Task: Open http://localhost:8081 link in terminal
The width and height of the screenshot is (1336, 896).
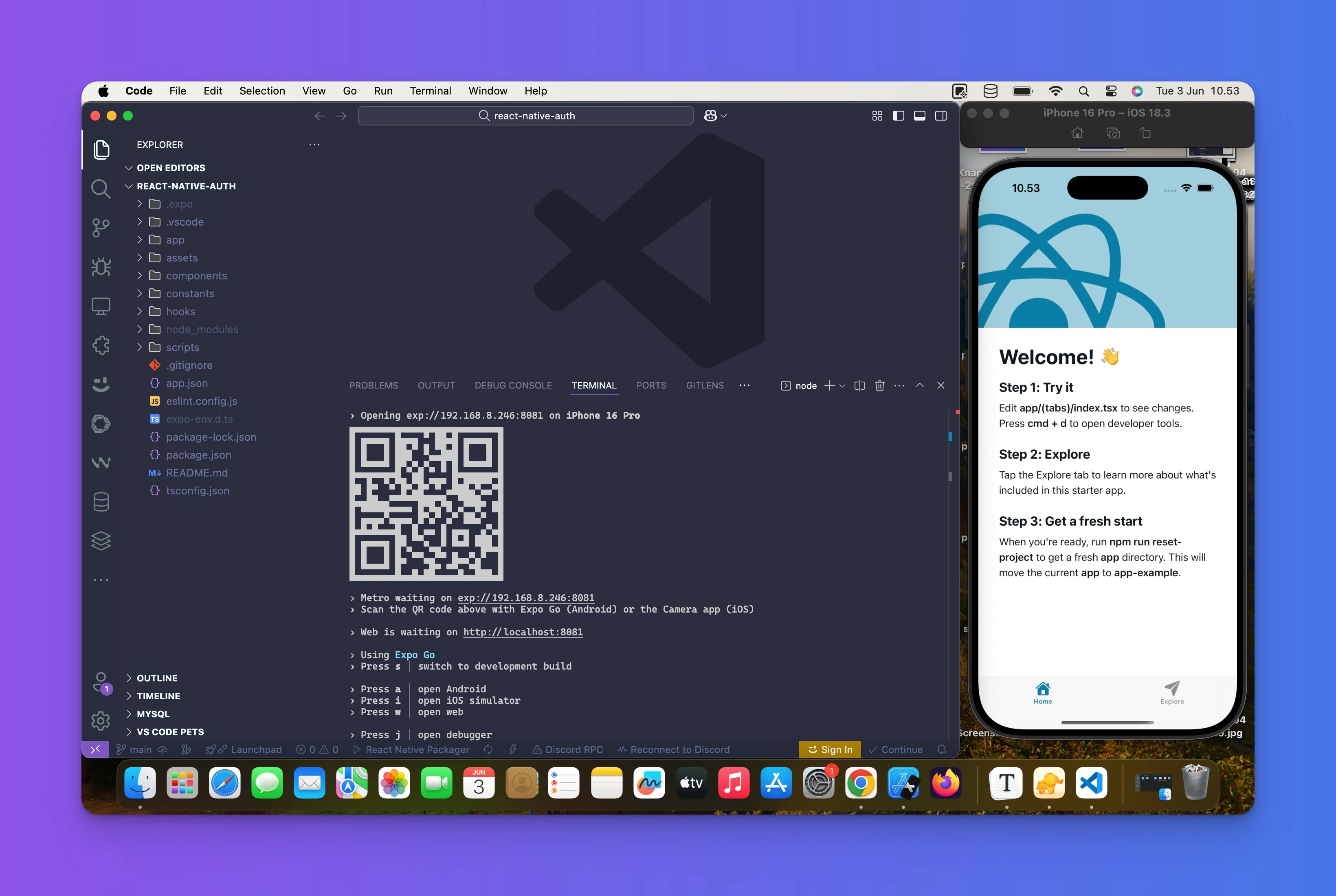Action: 523,632
